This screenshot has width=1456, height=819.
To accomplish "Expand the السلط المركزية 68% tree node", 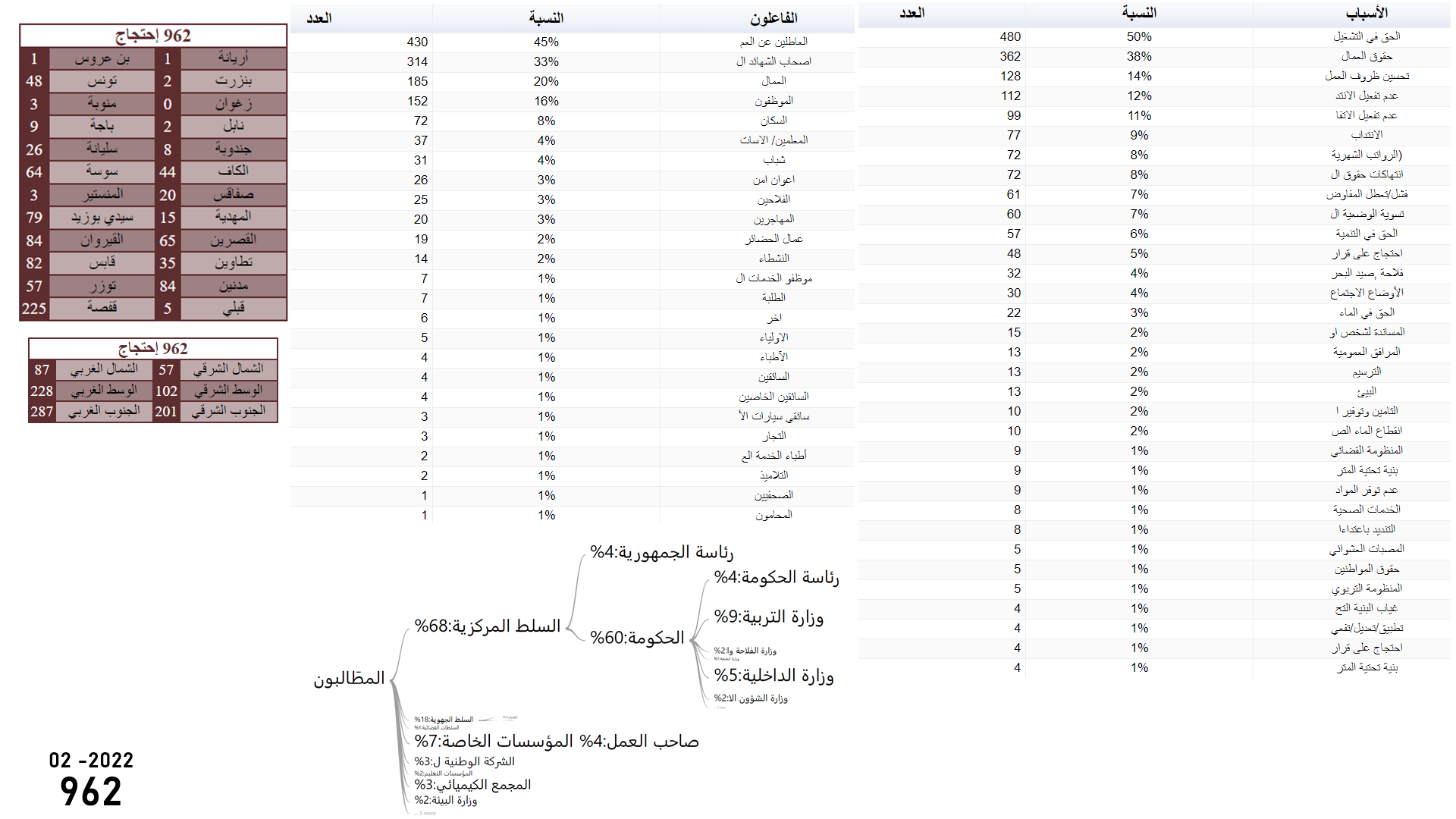I will click(488, 626).
